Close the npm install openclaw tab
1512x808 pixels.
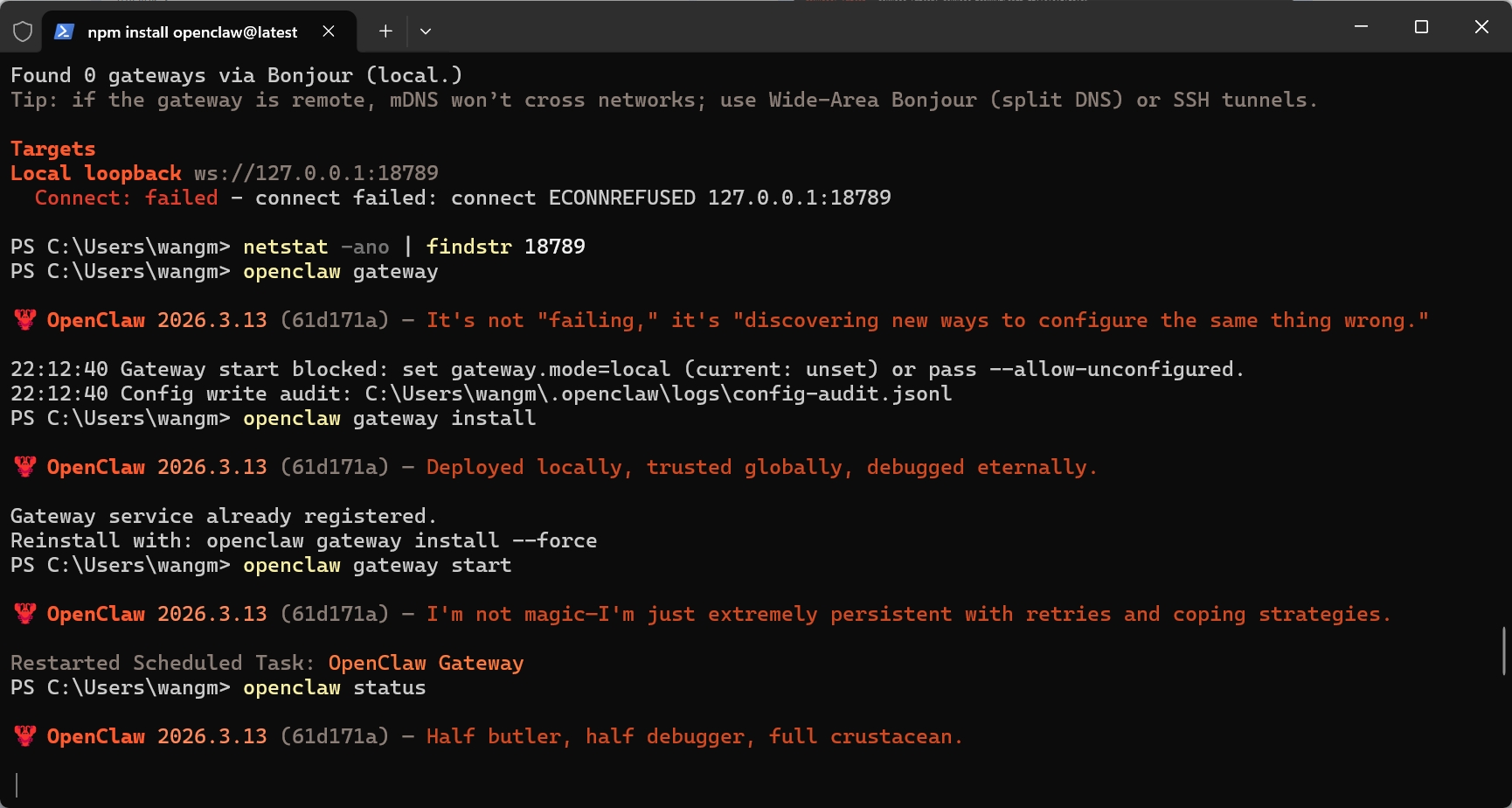tap(329, 31)
